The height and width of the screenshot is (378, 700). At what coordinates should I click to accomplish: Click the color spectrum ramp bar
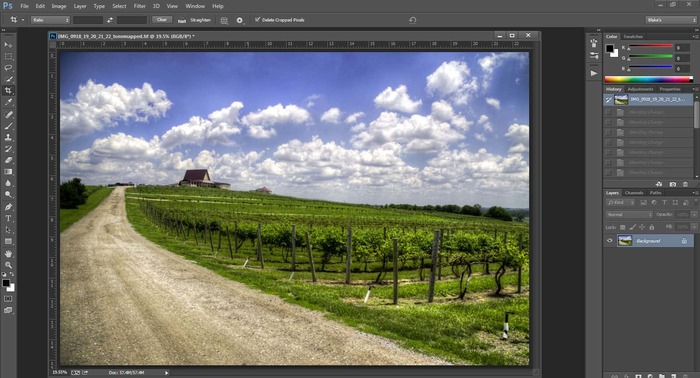[x=648, y=79]
